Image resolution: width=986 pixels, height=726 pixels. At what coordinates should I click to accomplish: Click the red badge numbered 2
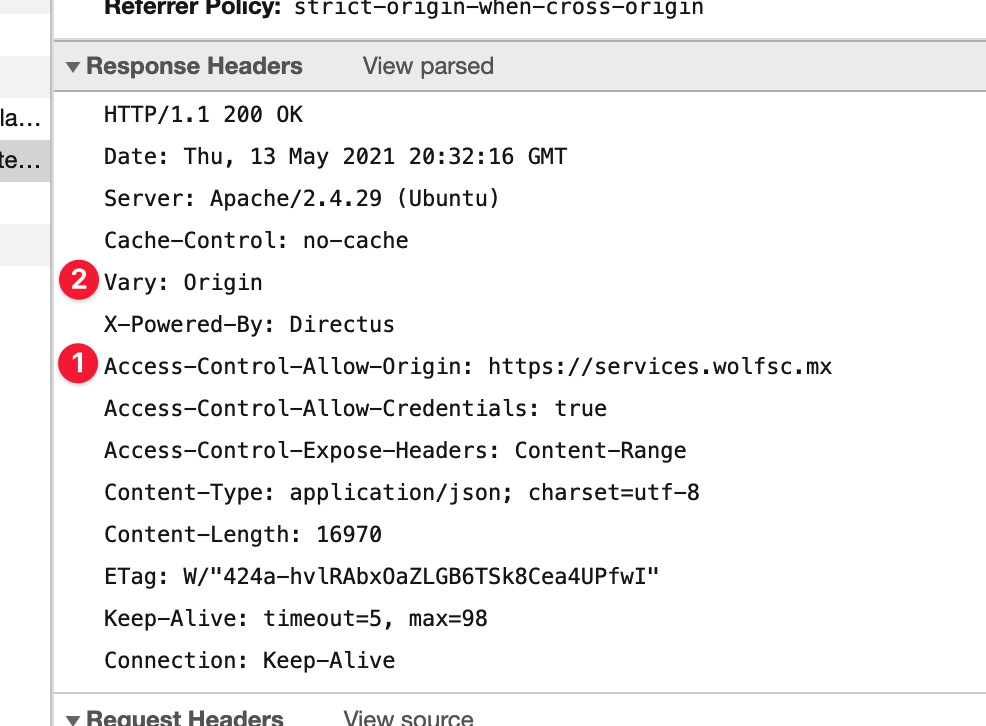tap(78, 280)
